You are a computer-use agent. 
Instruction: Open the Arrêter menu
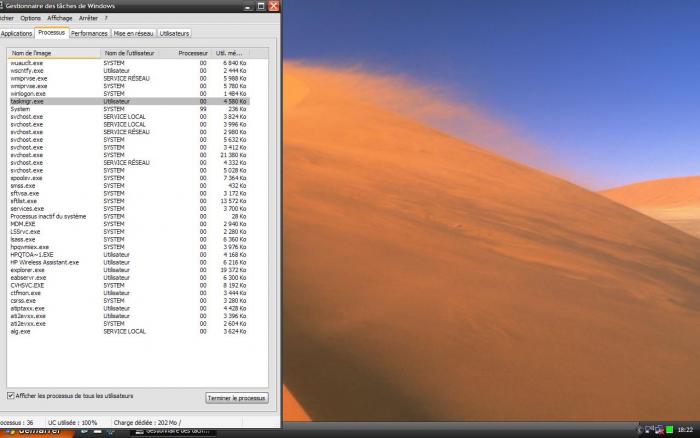click(x=88, y=18)
